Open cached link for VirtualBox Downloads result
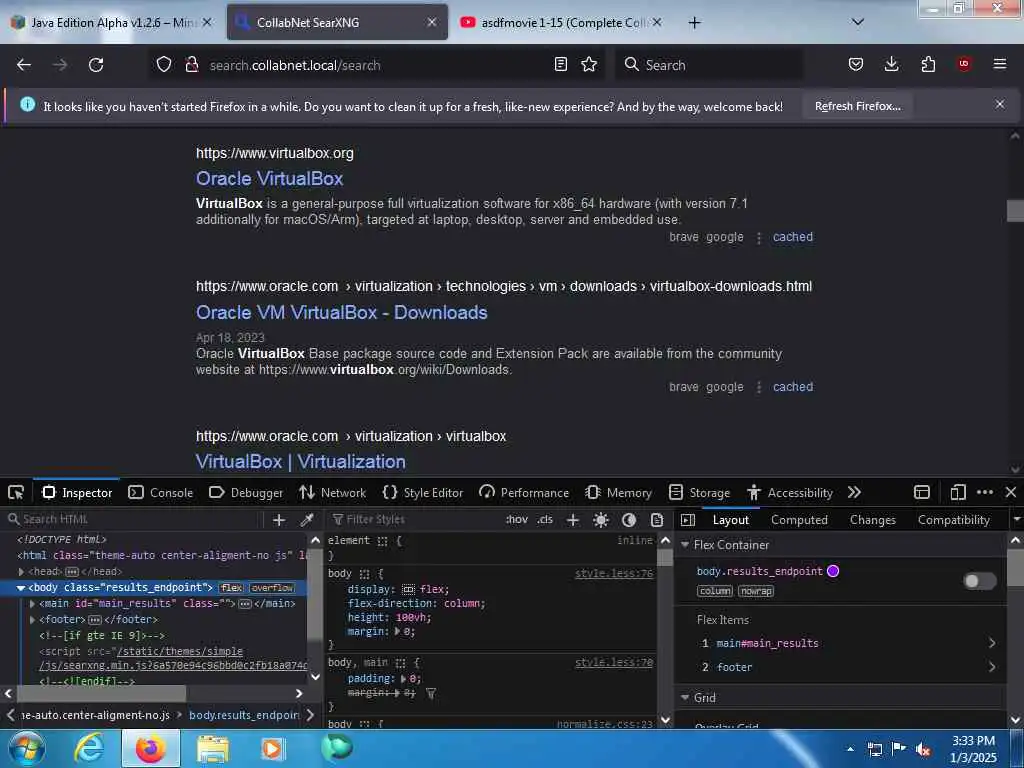The height and width of the screenshot is (768, 1024). 793,387
